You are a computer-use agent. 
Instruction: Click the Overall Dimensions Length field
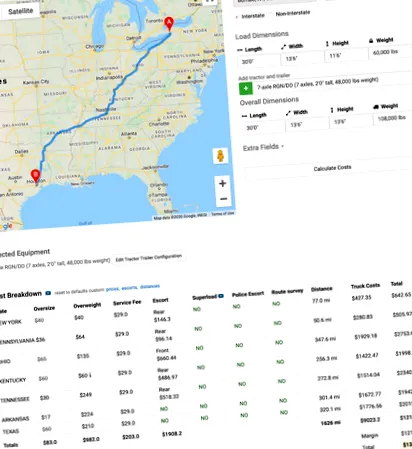click(x=263, y=127)
